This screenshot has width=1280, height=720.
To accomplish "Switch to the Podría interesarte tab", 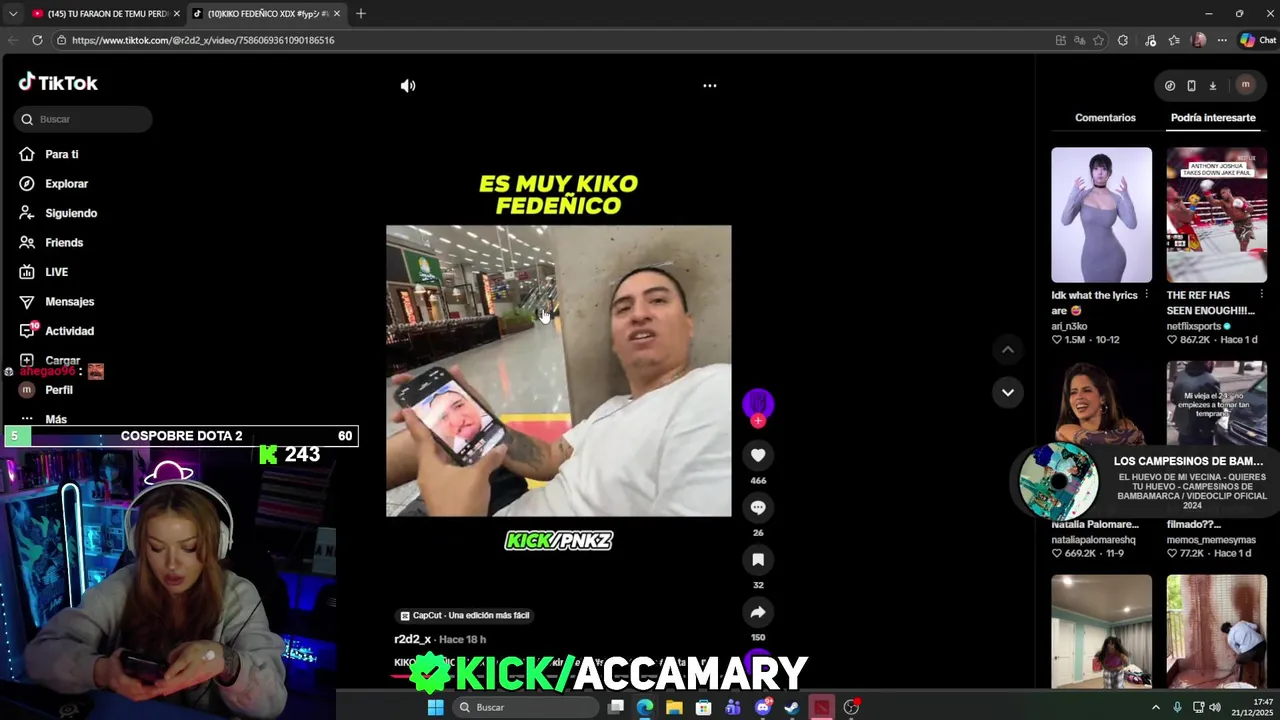I will [x=1213, y=118].
